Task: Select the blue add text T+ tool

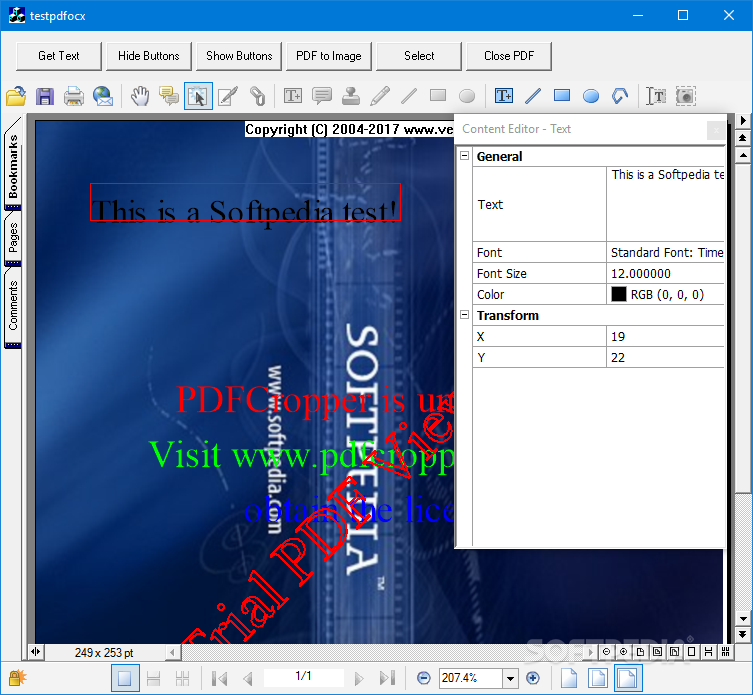Action: pos(504,96)
